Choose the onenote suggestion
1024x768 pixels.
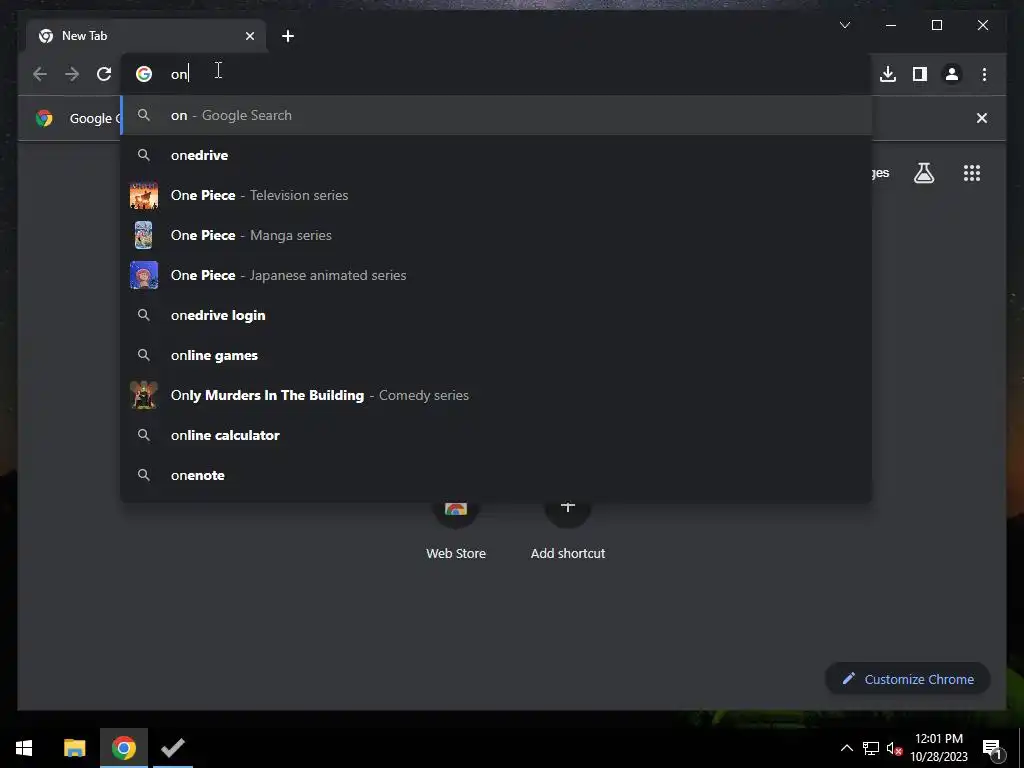click(496, 475)
